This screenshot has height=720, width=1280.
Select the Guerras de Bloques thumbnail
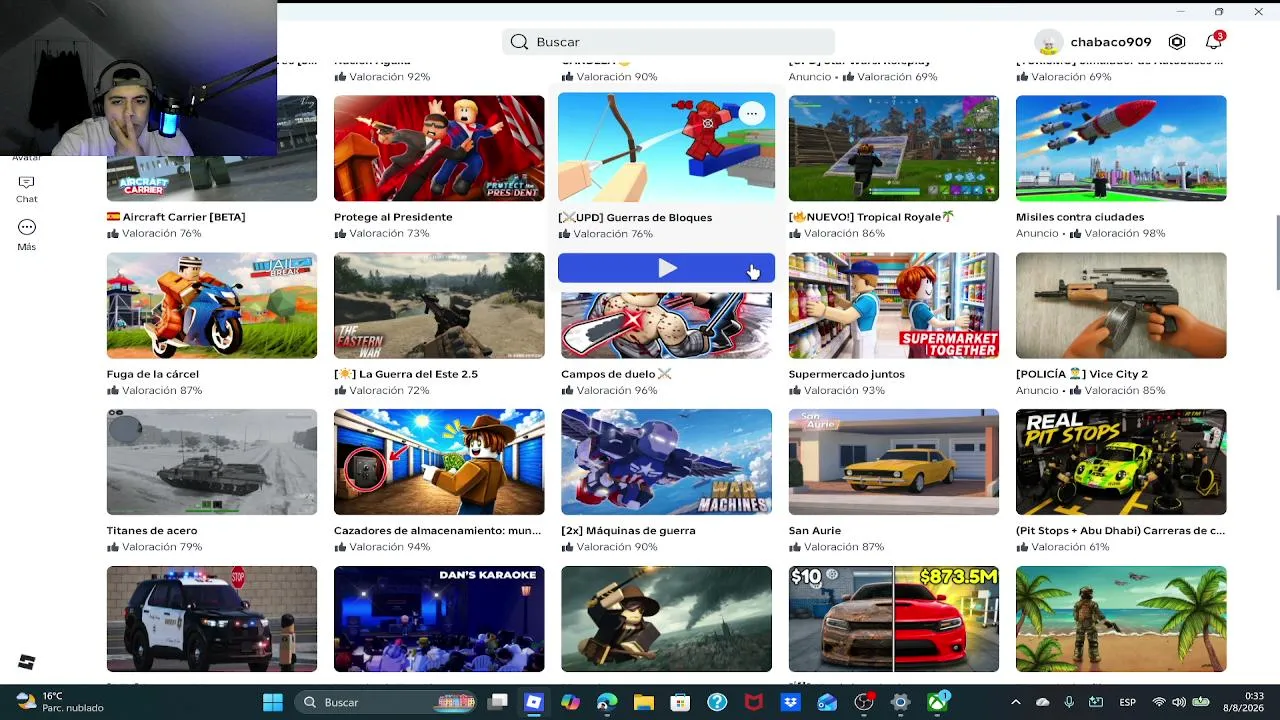click(x=666, y=148)
